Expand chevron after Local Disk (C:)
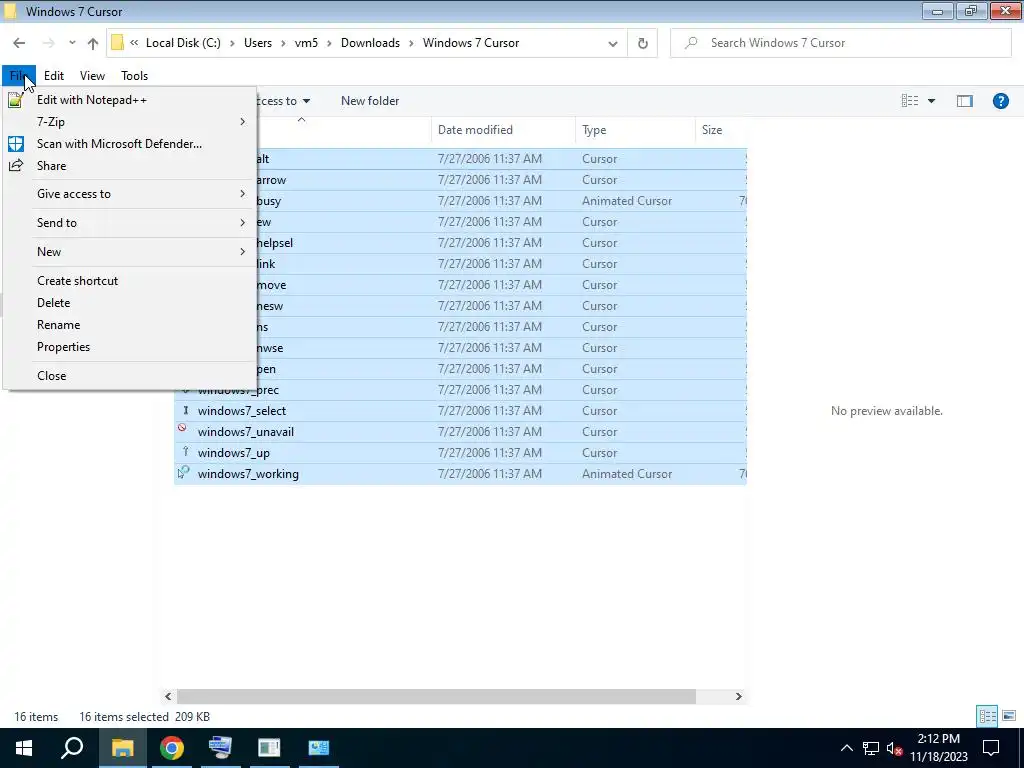The width and height of the screenshot is (1024, 768). 232,43
